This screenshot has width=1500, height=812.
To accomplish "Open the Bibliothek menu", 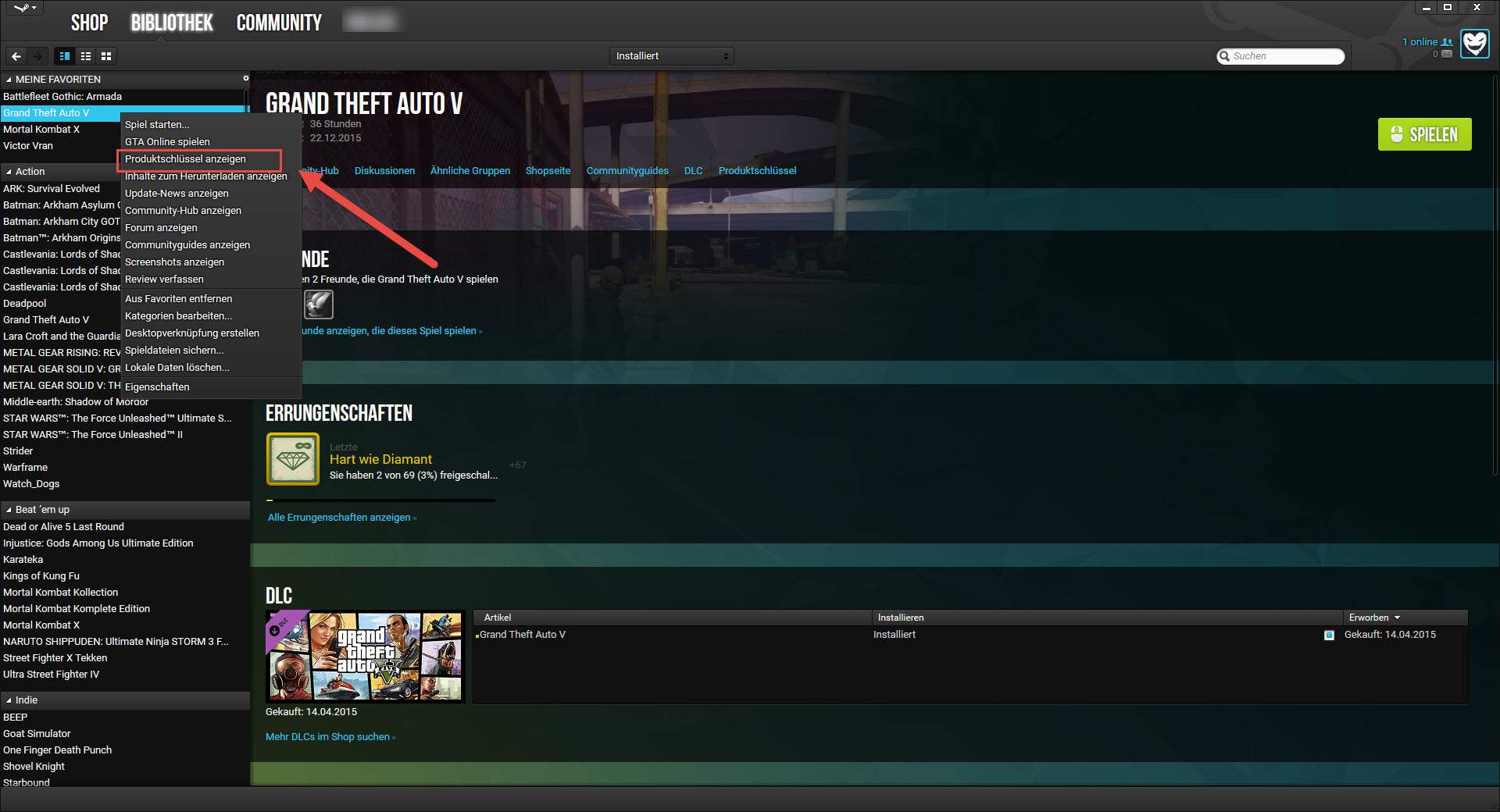I will point(171,23).
